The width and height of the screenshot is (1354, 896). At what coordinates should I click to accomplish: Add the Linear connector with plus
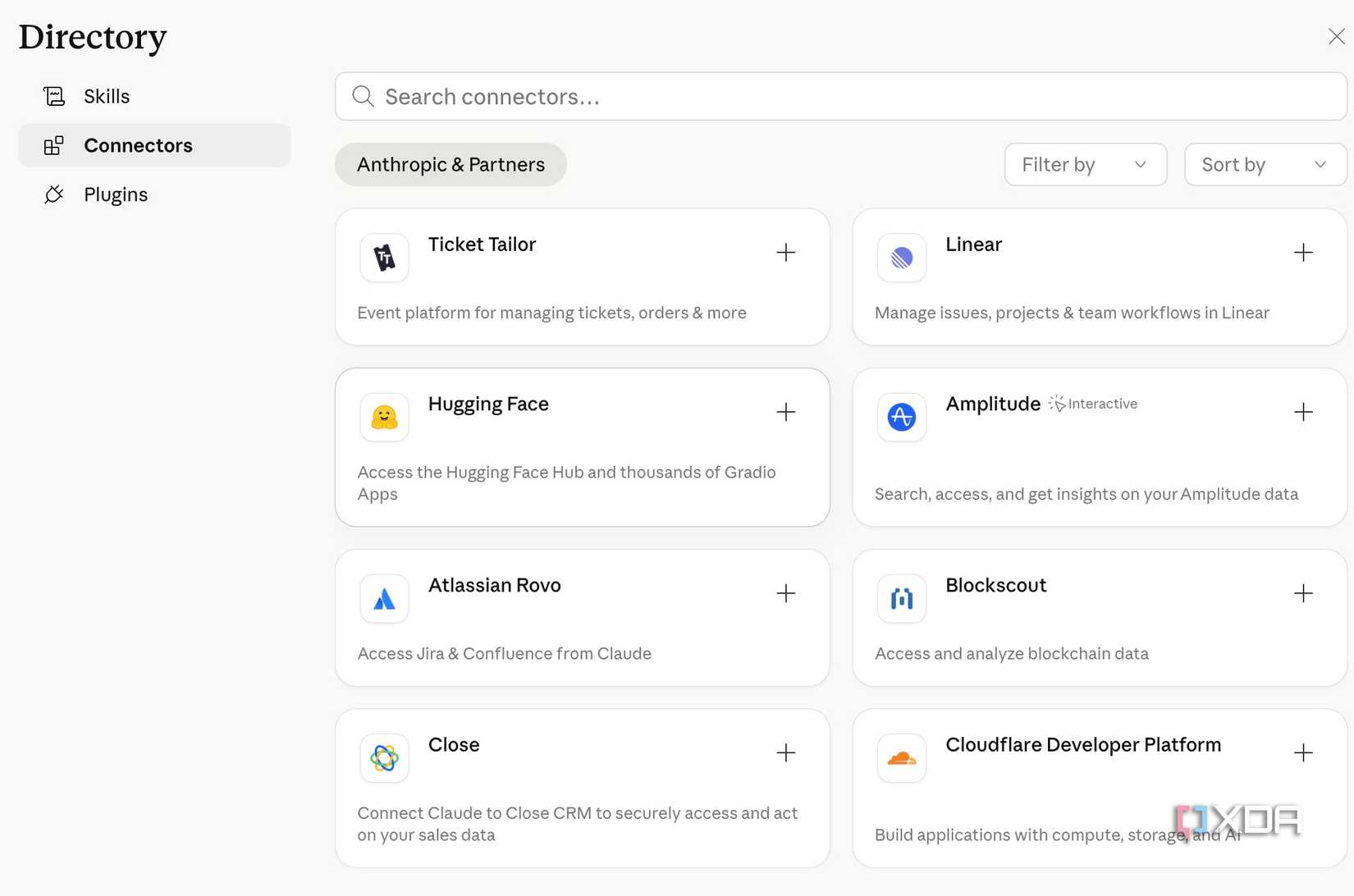coord(1302,252)
